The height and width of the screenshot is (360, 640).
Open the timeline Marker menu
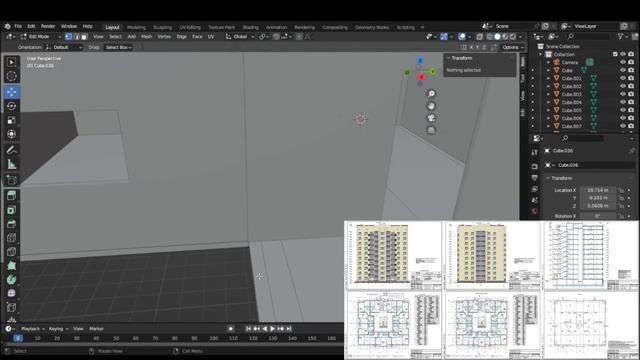coord(96,329)
